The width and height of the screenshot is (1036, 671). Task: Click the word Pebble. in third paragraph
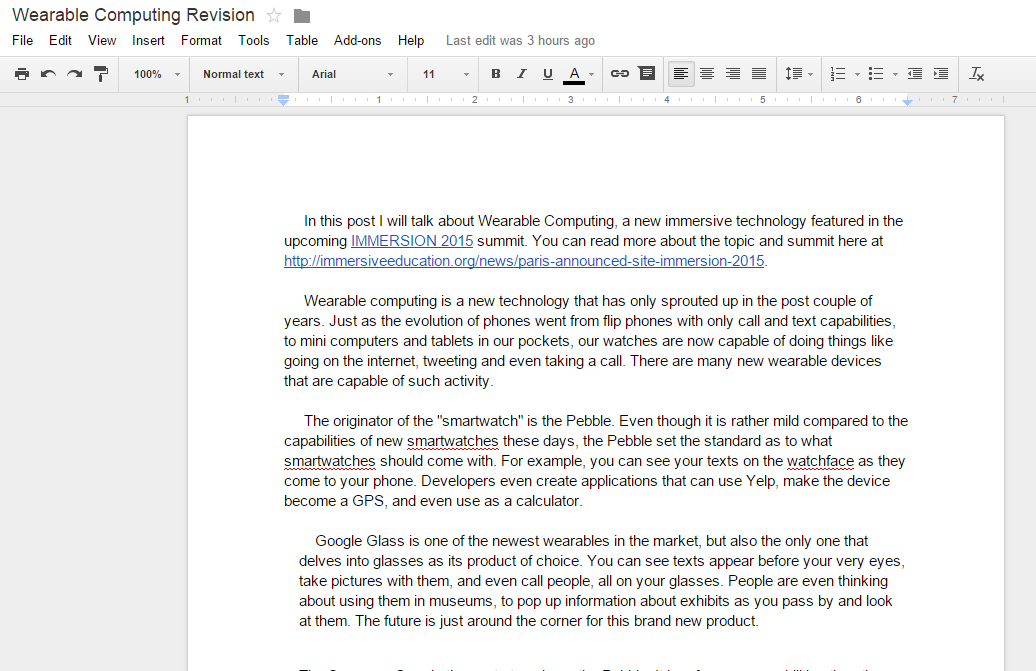tap(588, 421)
